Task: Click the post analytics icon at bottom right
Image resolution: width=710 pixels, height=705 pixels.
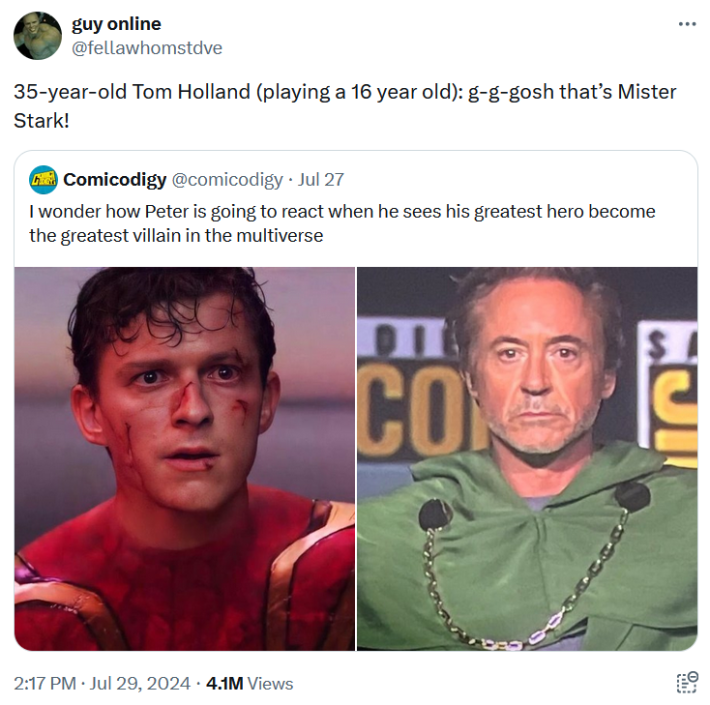Action: tap(686, 683)
